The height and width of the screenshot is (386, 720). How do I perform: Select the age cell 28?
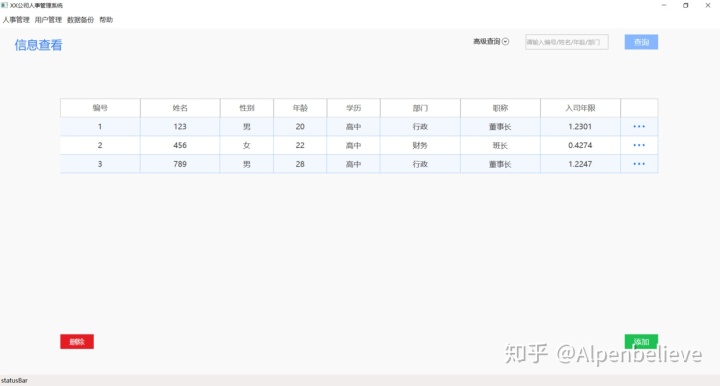tap(300, 164)
